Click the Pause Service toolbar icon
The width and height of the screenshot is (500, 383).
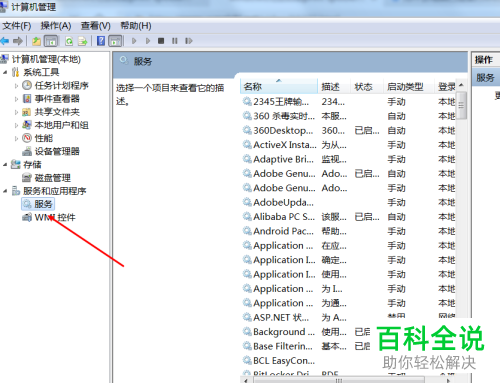[175, 41]
